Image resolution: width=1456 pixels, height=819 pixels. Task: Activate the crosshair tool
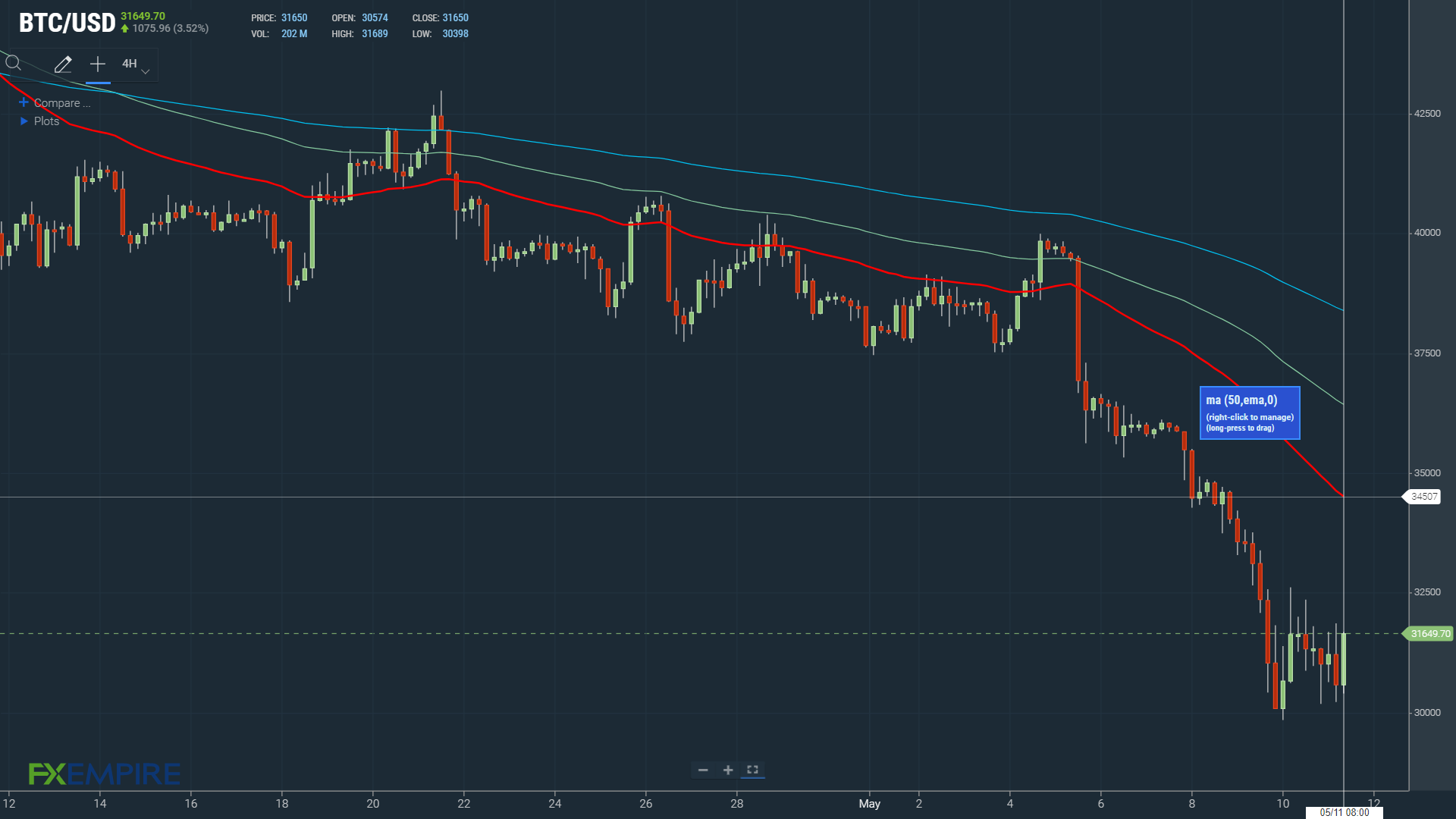coord(98,64)
